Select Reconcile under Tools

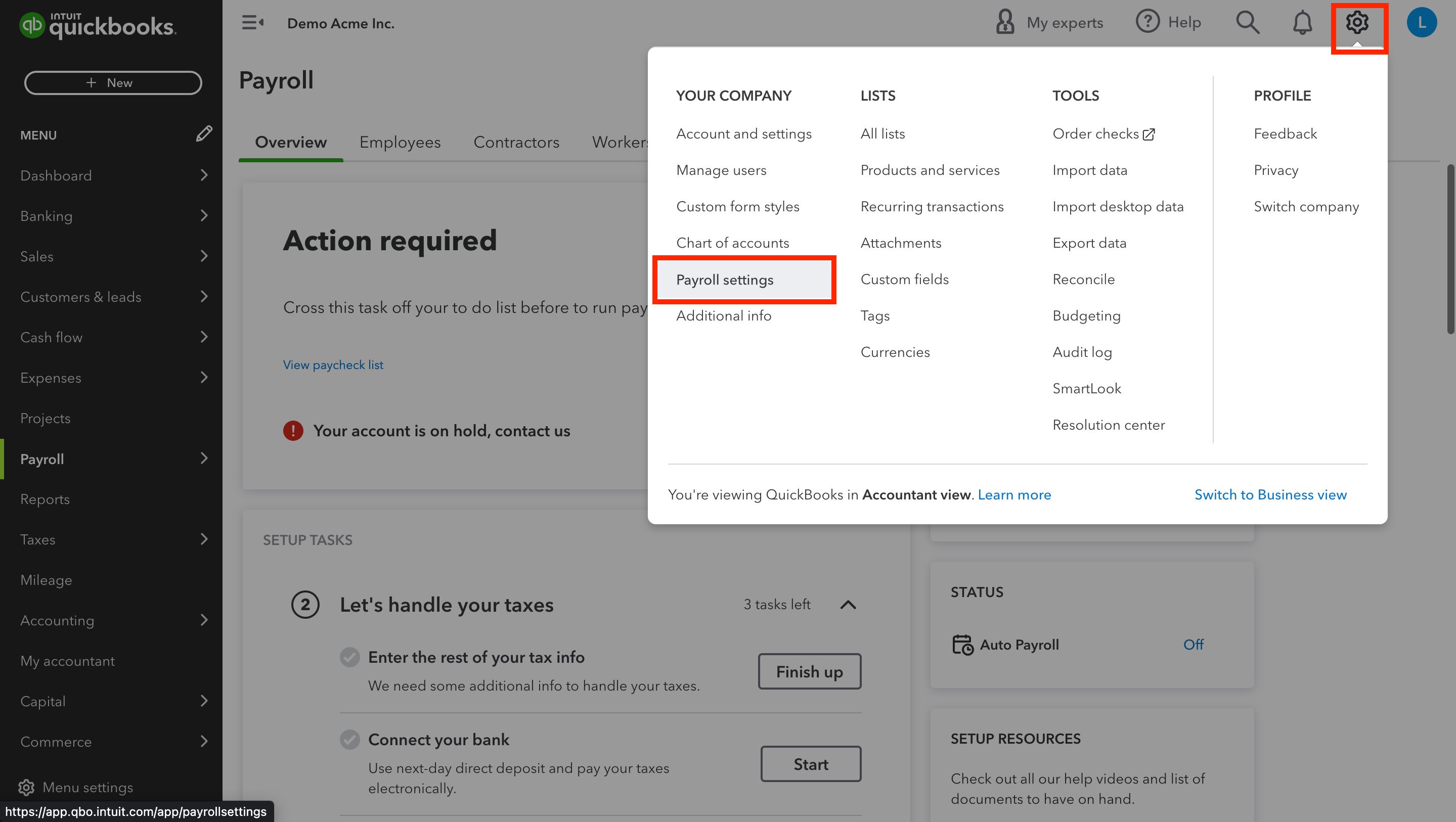click(1083, 280)
